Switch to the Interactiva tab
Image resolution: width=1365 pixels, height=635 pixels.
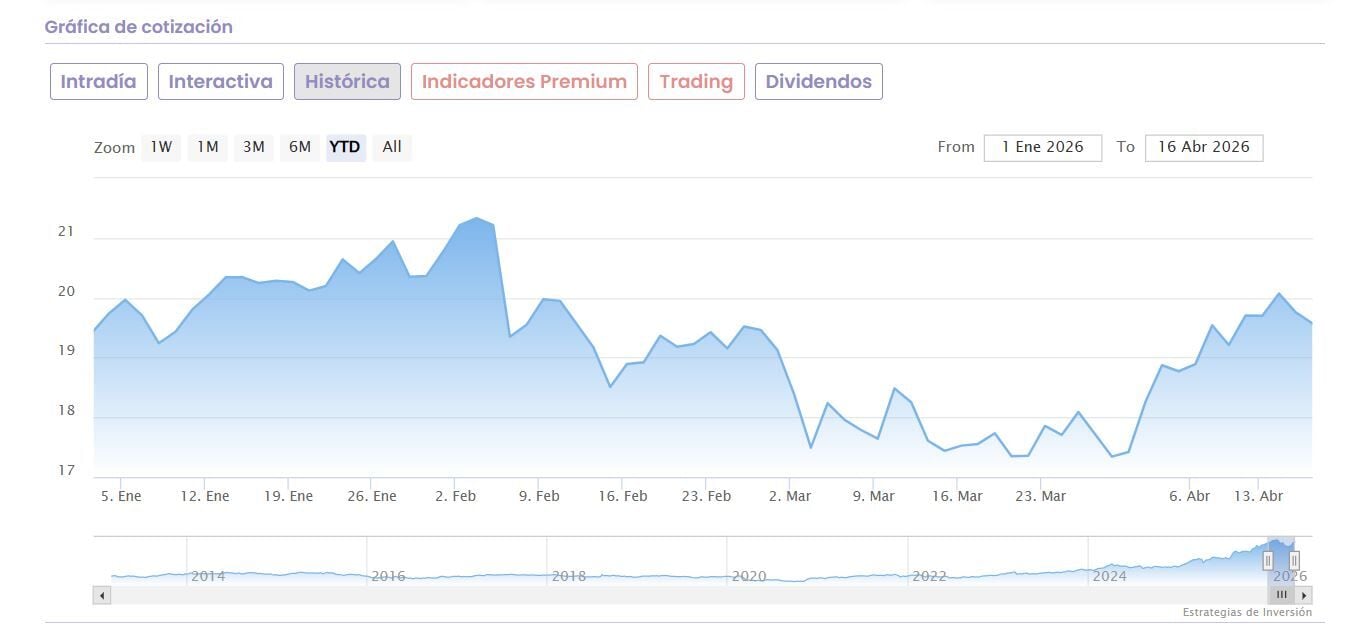220,82
